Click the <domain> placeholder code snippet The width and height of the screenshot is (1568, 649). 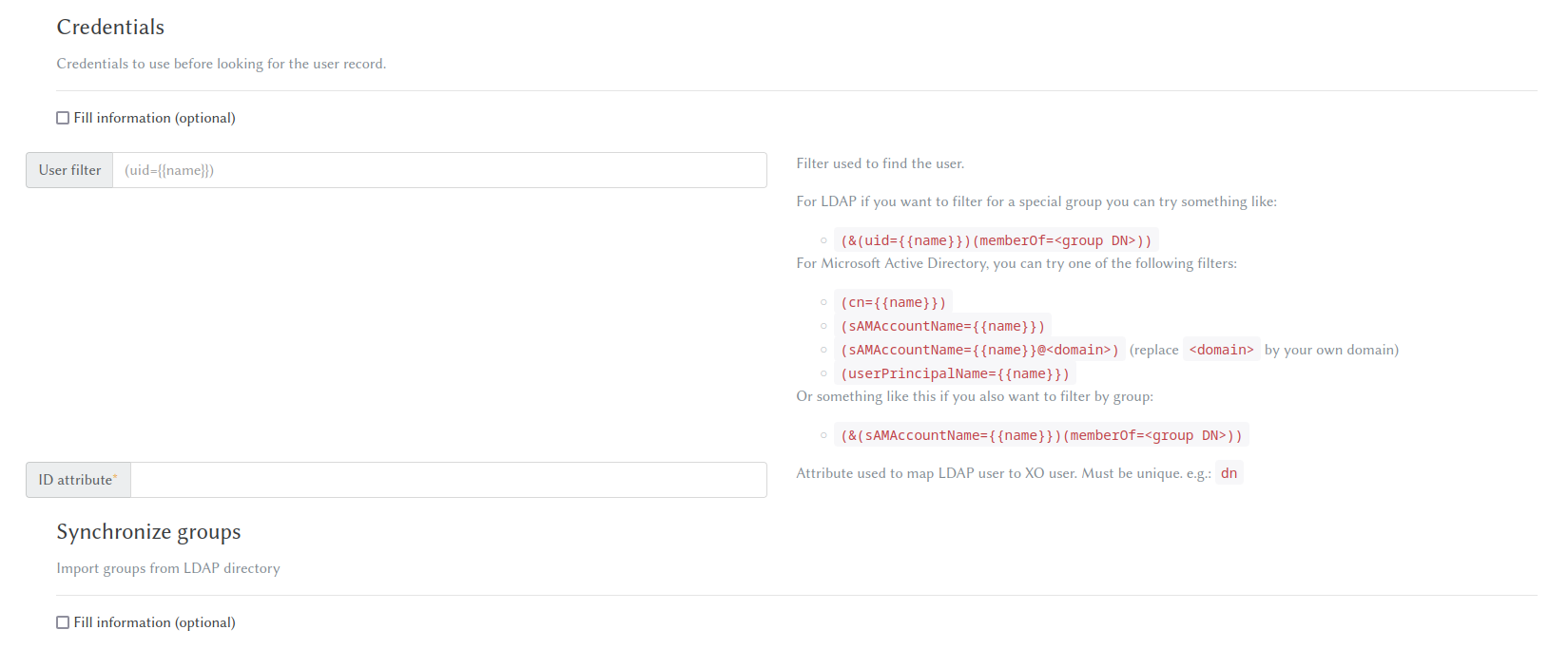[1221, 350]
